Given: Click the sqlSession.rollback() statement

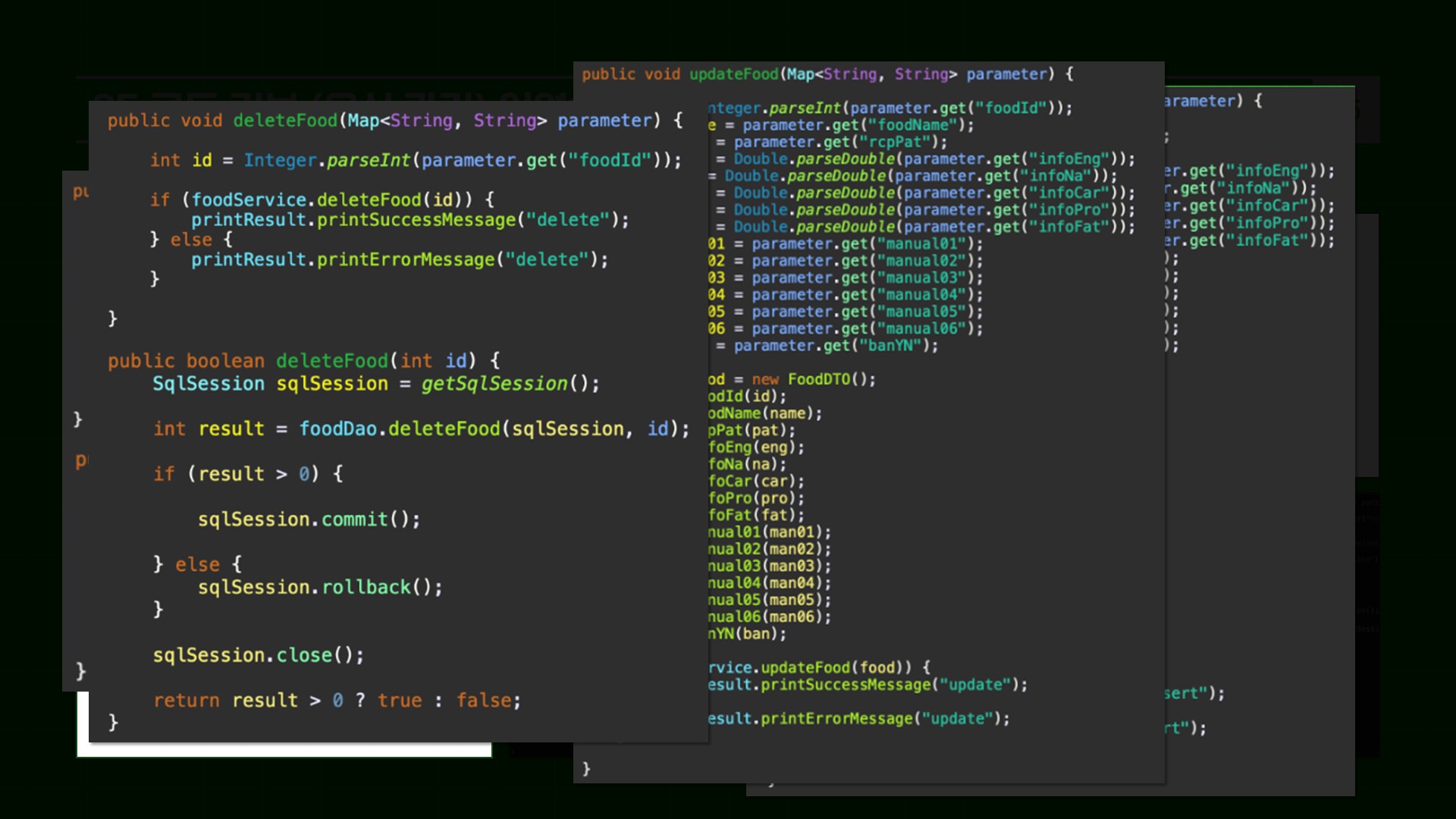Looking at the screenshot, I should pyautogui.click(x=320, y=588).
